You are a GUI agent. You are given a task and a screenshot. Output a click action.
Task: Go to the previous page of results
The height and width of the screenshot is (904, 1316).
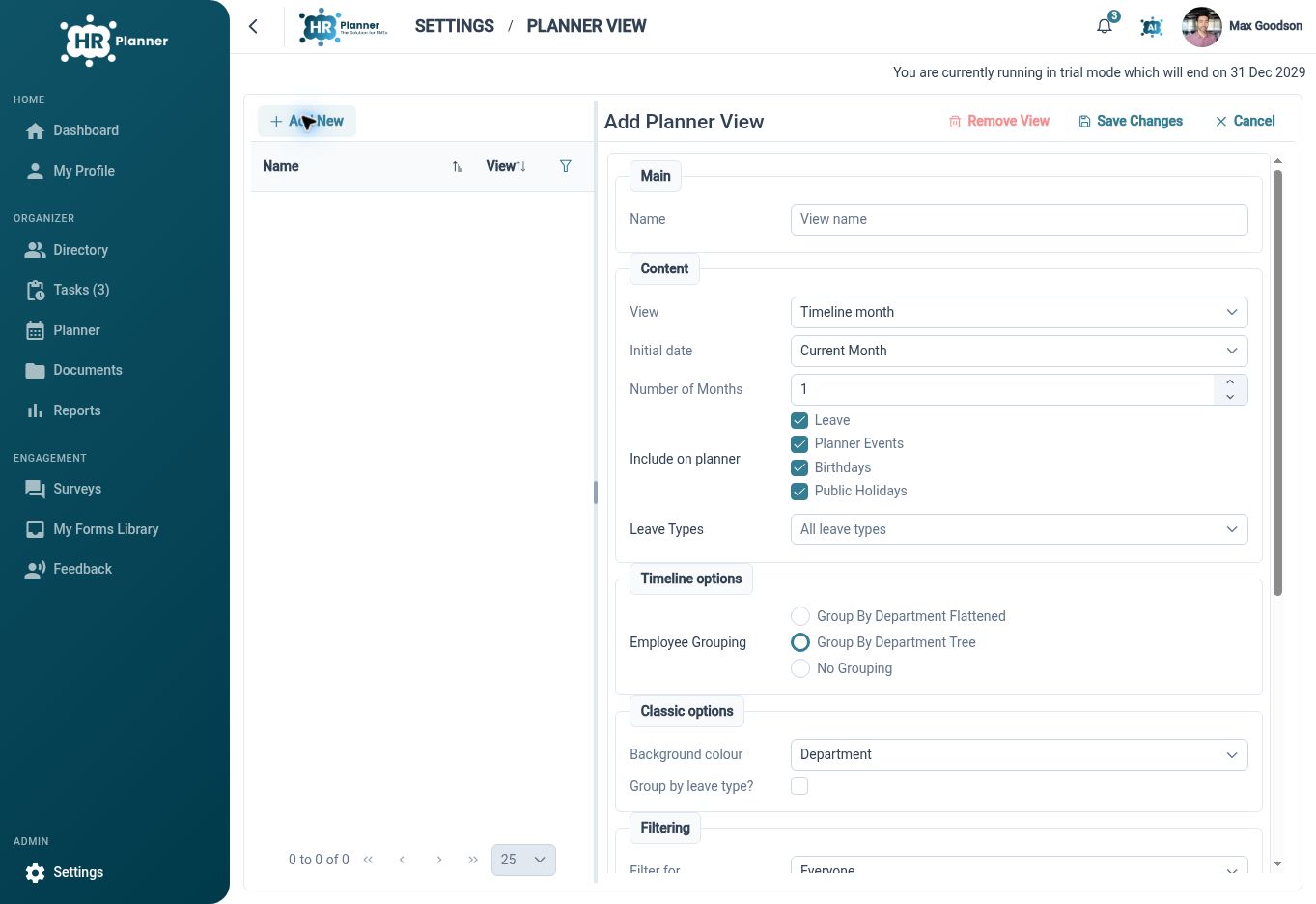pyautogui.click(x=403, y=860)
